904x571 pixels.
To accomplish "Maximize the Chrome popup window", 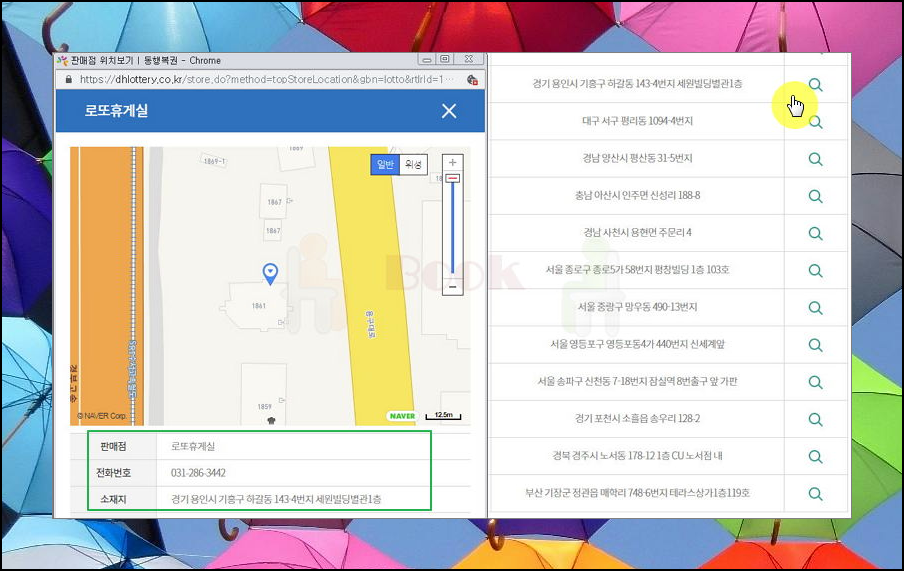I will [445, 59].
